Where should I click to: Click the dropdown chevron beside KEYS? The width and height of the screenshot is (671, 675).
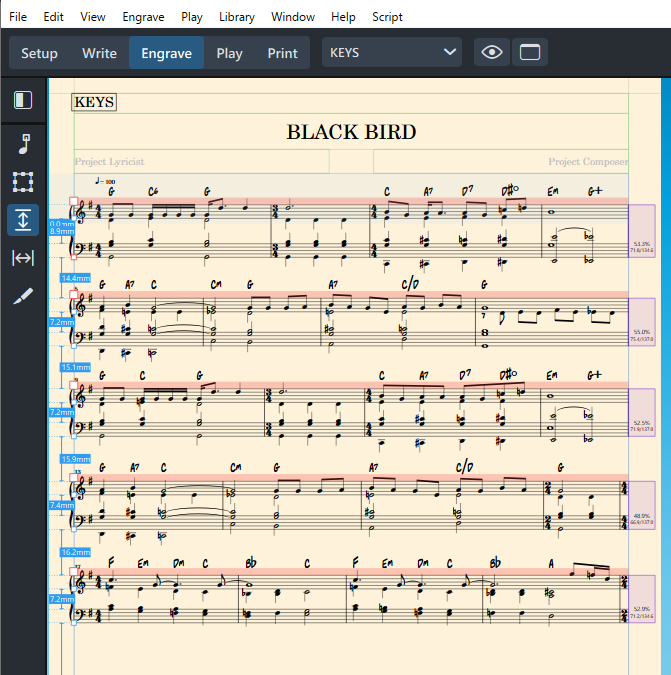point(450,52)
